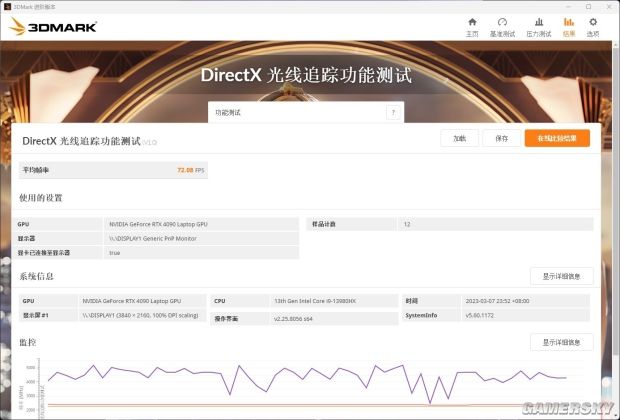The height and width of the screenshot is (420, 620).
Task: Show detailed system info (显示详细信息)
Action: (x=561, y=276)
